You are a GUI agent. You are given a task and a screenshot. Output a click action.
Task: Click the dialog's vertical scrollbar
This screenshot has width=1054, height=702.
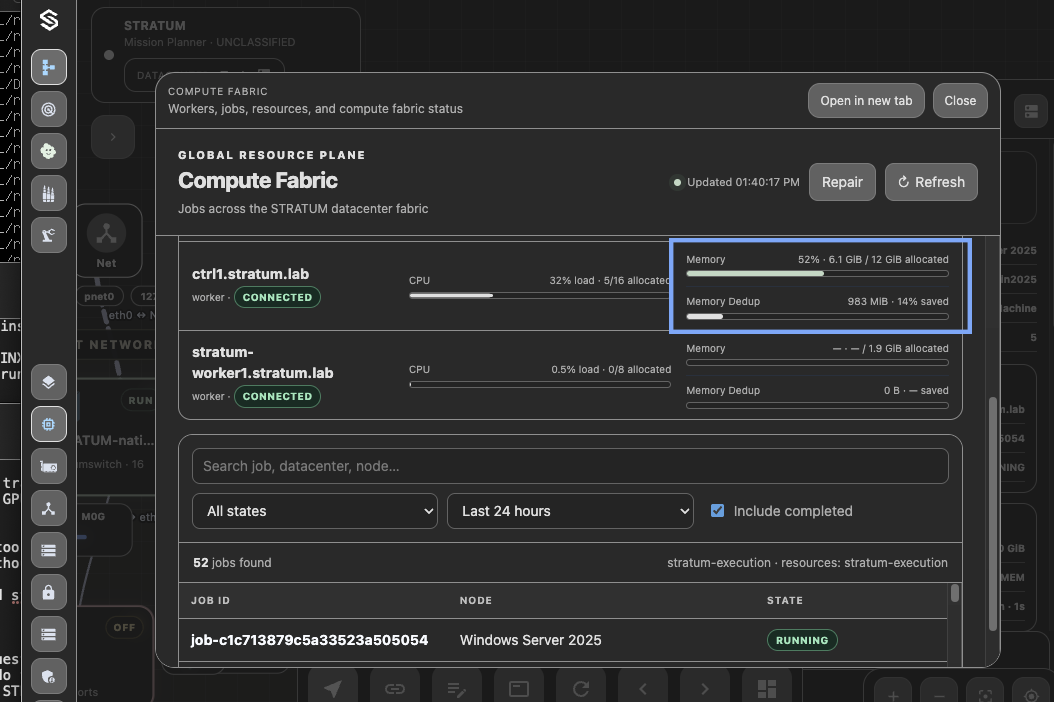pyautogui.click(x=992, y=514)
